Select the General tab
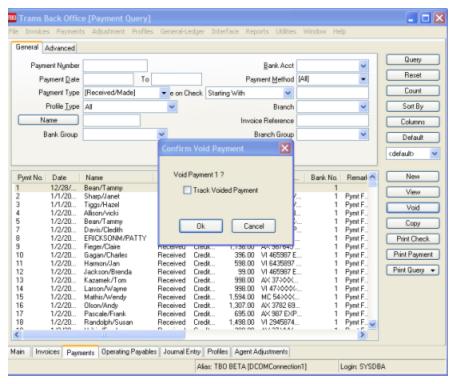This screenshot has width=456, height=384. pos(27,47)
